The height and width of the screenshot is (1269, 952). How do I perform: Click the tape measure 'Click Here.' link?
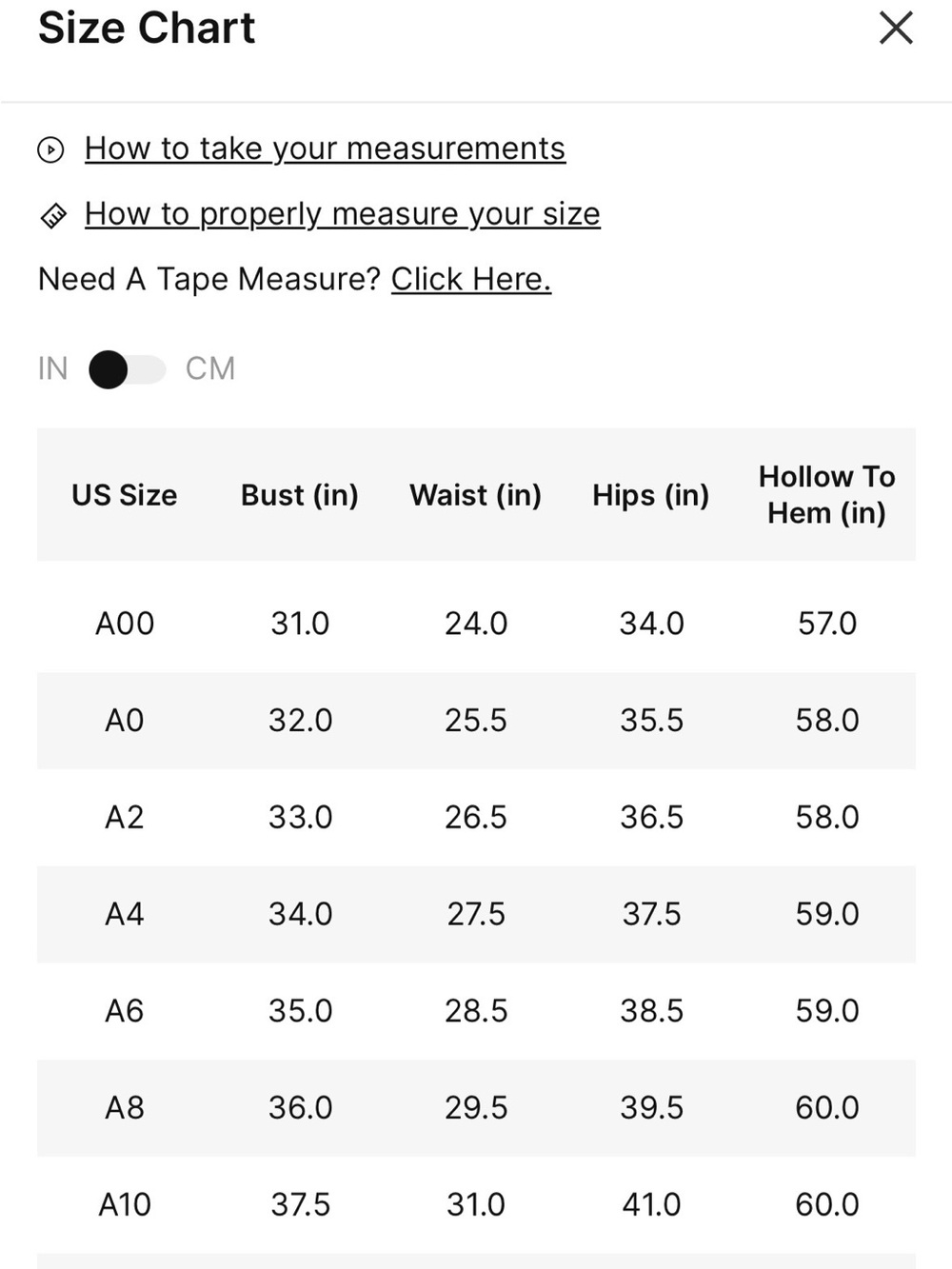click(x=471, y=279)
